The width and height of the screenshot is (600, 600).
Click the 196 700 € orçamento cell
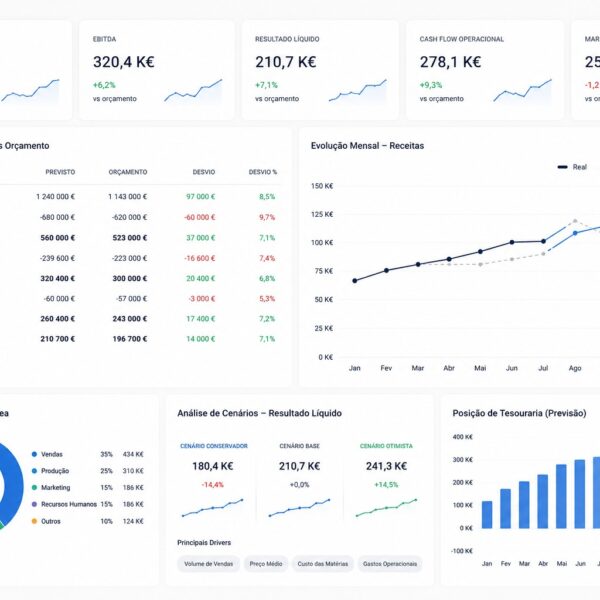coord(130,339)
